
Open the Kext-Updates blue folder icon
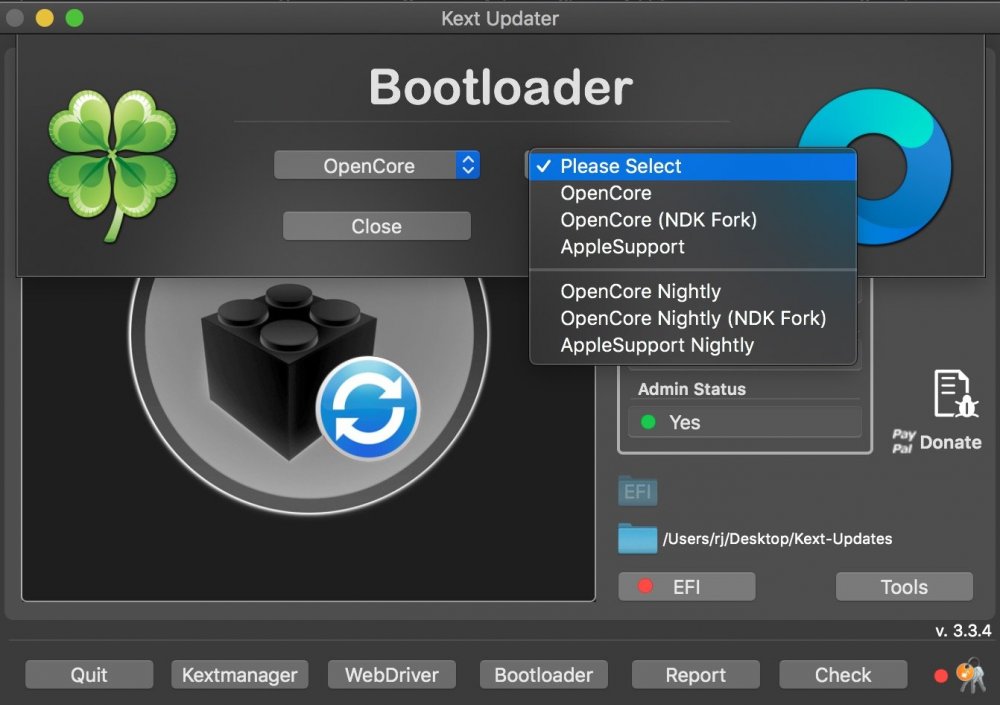tap(636, 538)
